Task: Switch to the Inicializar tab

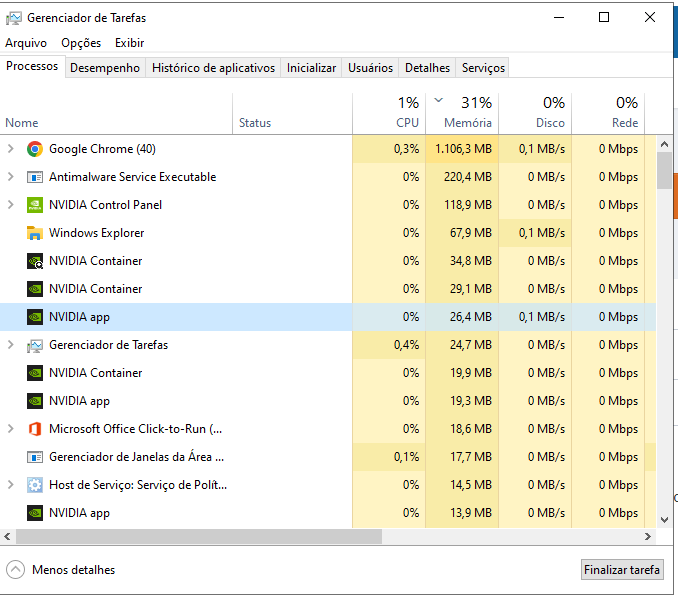Action: pyautogui.click(x=311, y=68)
